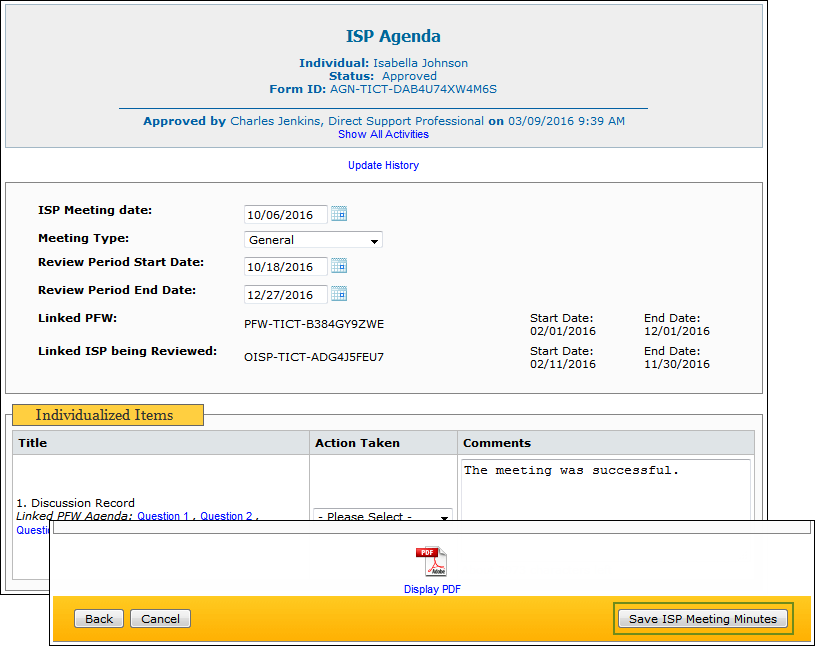Click approver name Charles Jenkins

coord(275,121)
